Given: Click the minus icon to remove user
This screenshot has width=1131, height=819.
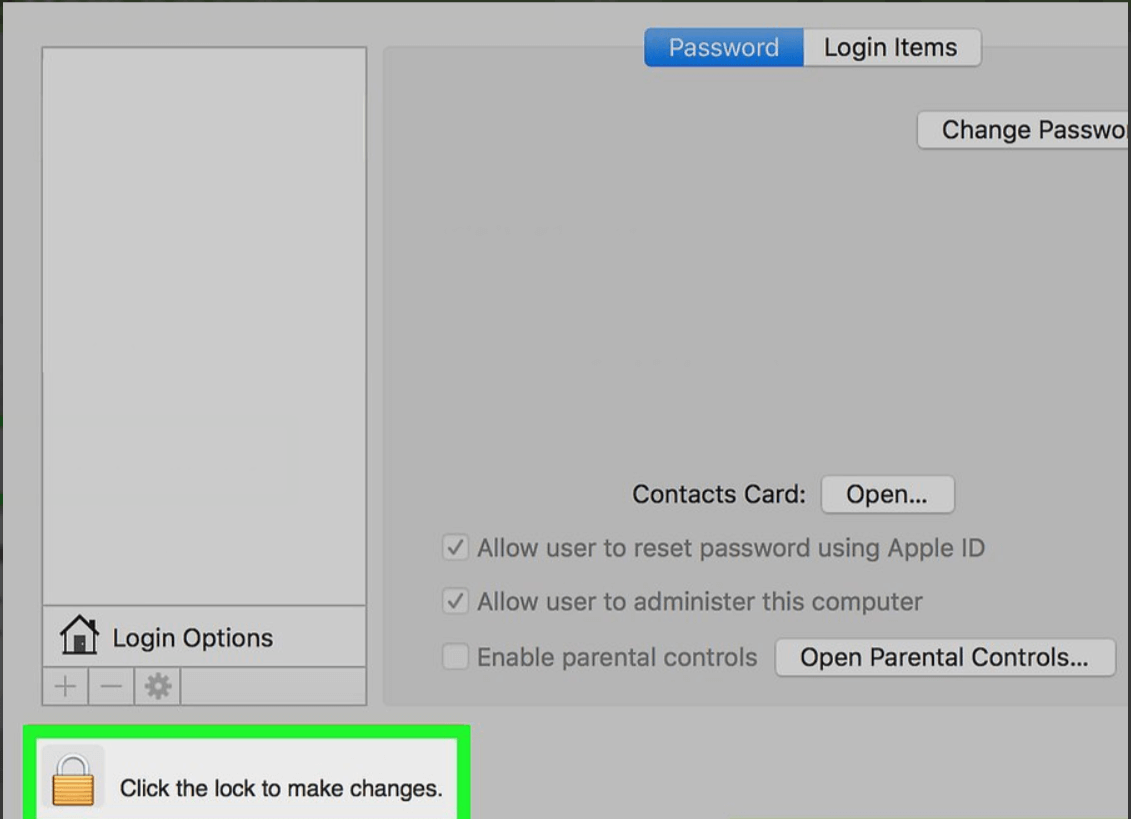Looking at the screenshot, I should point(111,686).
